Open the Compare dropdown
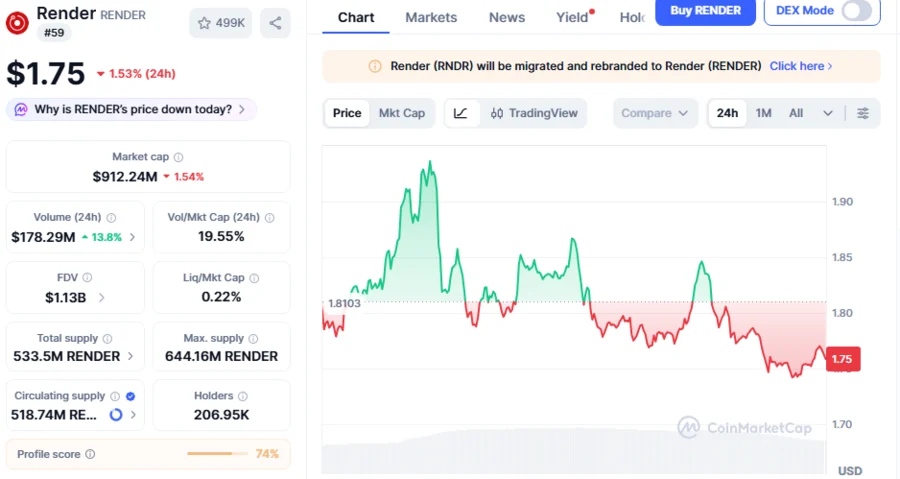 coord(654,113)
